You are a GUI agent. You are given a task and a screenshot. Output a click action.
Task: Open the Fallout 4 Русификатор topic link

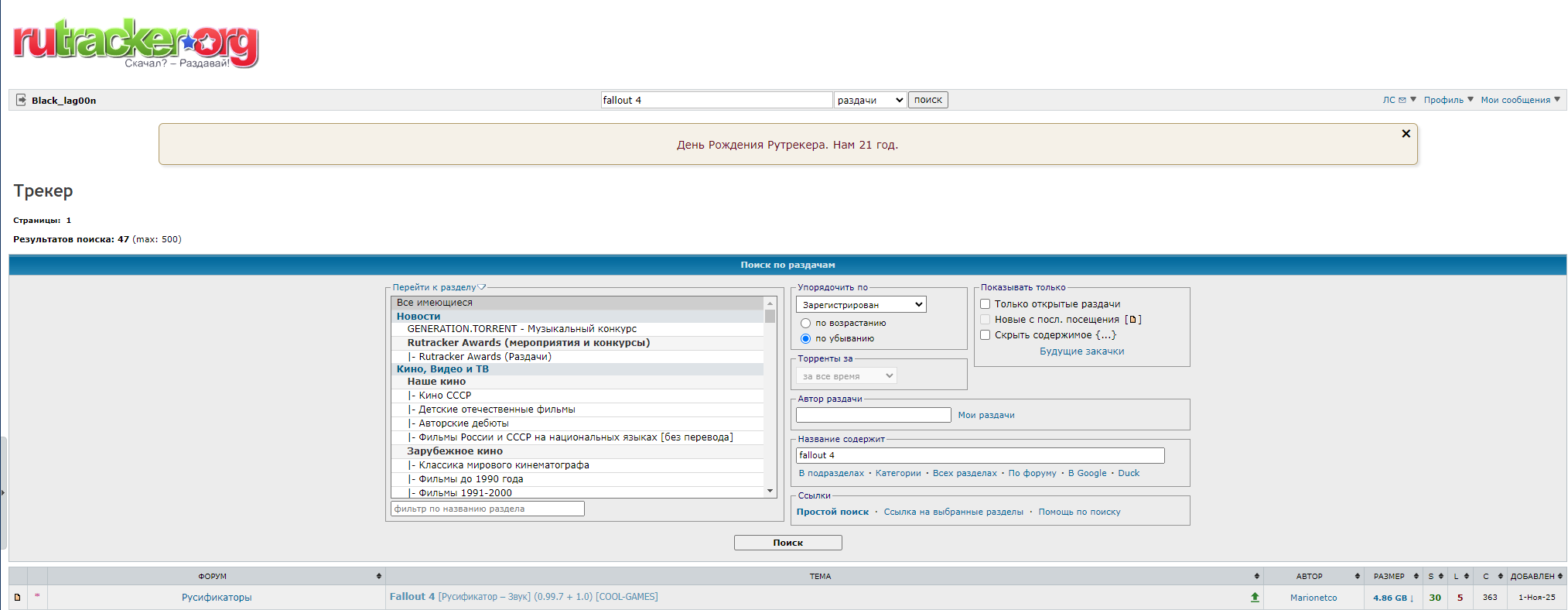[x=524, y=597]
